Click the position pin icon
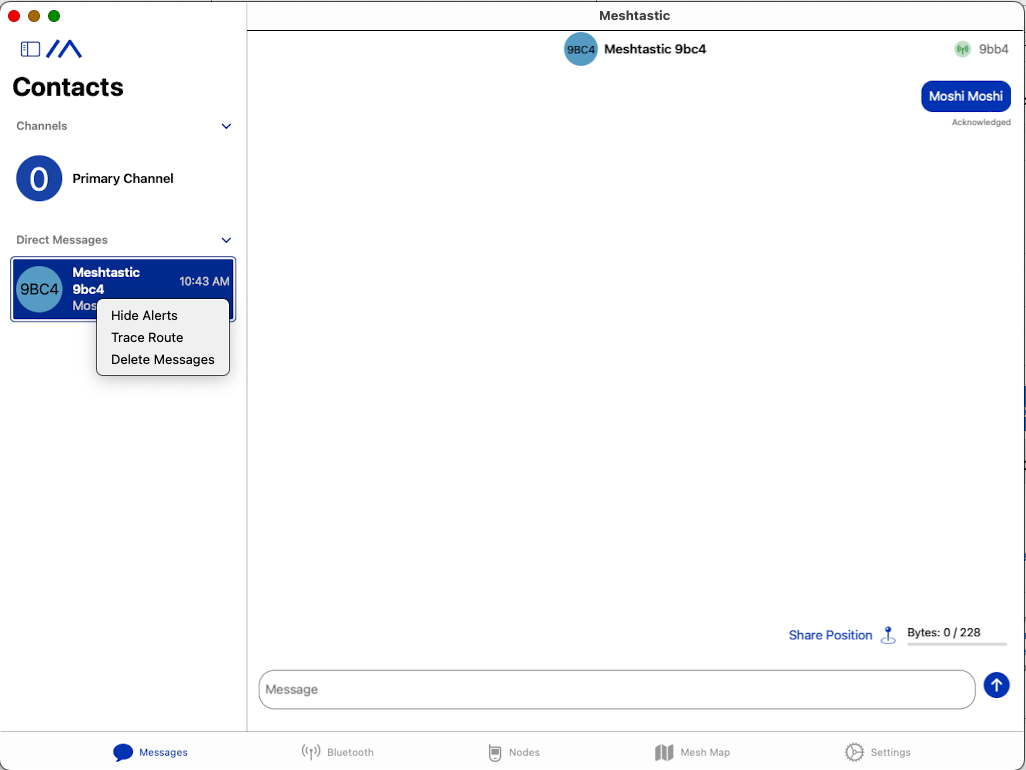This screenshot has height=770, width=1026. 888,635
